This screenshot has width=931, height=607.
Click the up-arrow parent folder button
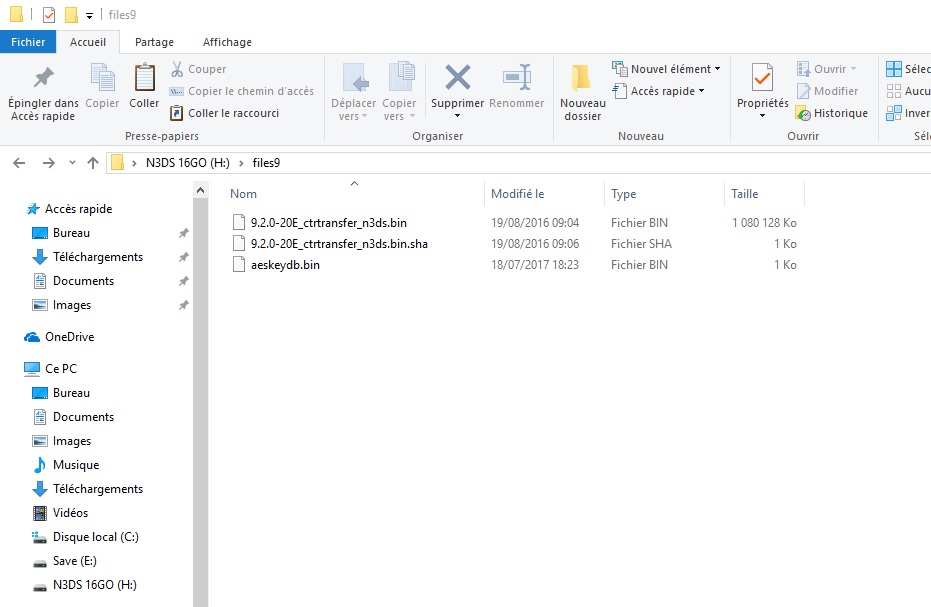tap(93, 163)
